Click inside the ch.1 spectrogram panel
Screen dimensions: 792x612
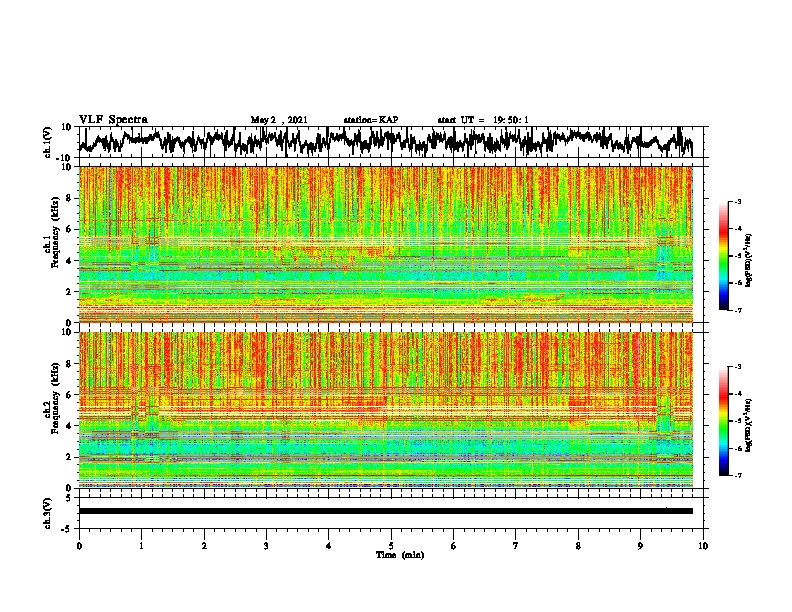click(x=386, y=244)
